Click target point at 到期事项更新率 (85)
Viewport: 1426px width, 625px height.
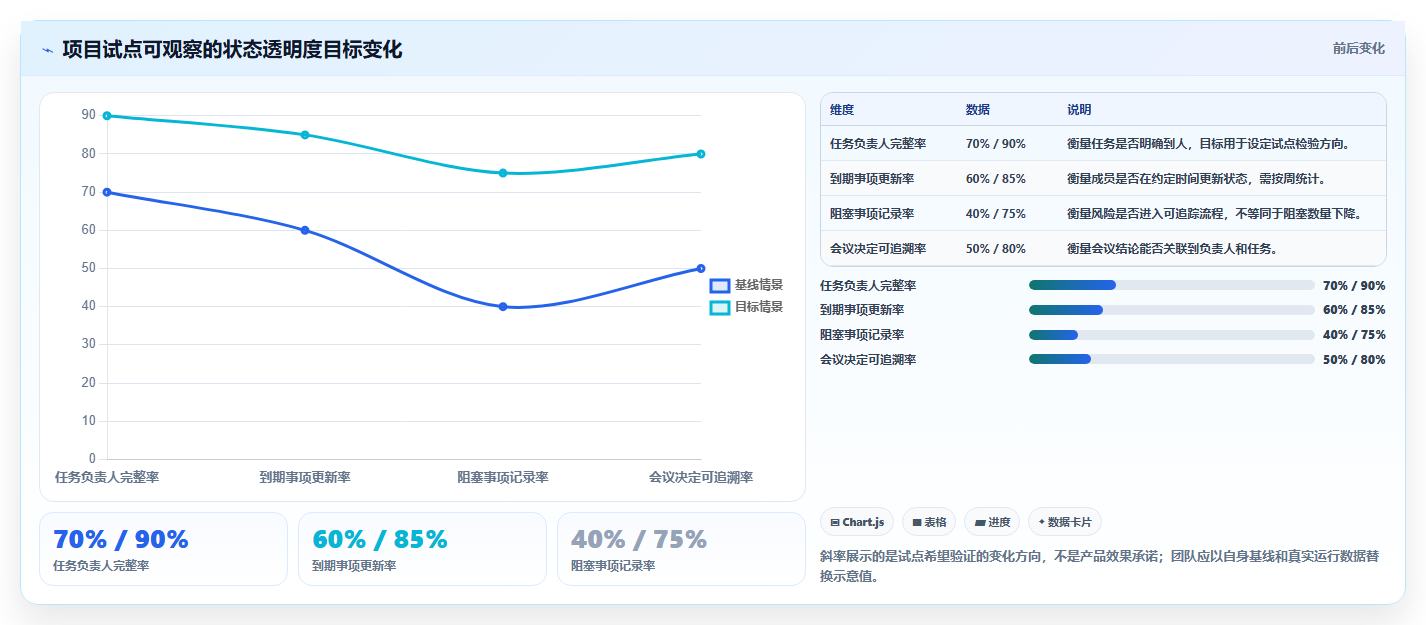click(x=305, y=135)
